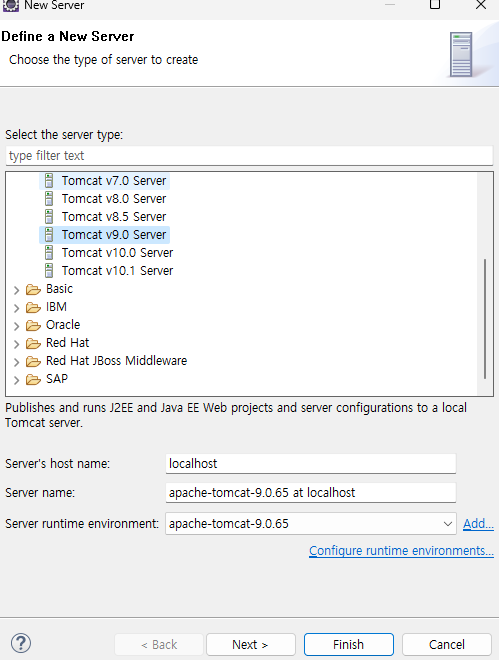Select the IBM folder label

pyautogui.click(x=56, y=307)
